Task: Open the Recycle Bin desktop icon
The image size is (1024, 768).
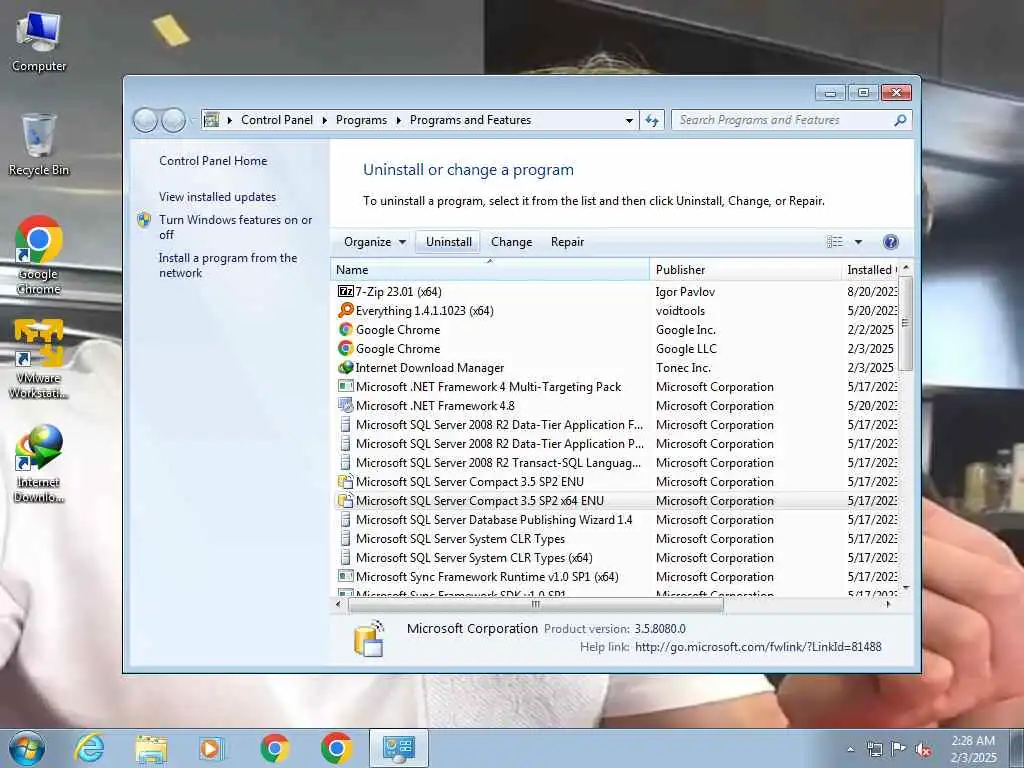Action: 39,145
